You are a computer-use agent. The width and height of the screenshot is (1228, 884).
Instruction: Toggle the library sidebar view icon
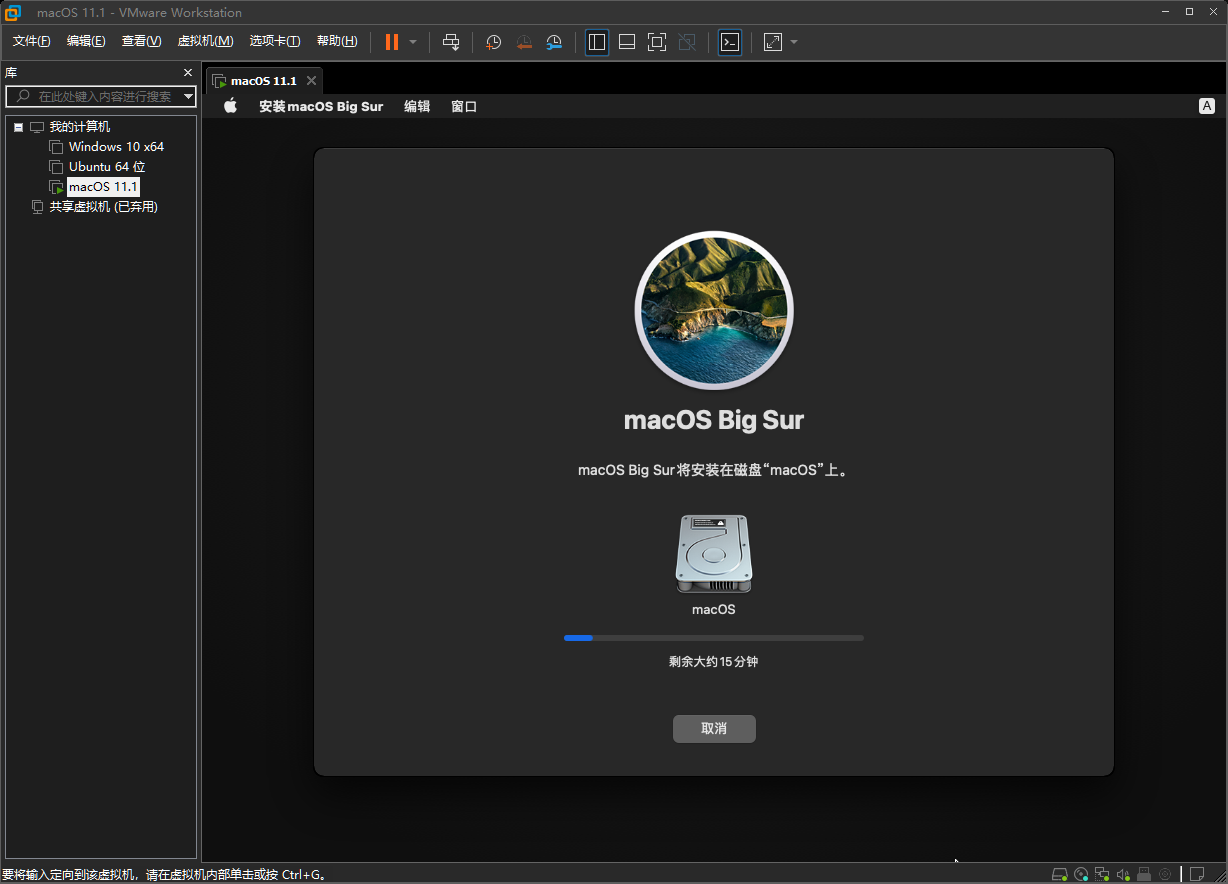pos(597,42)
